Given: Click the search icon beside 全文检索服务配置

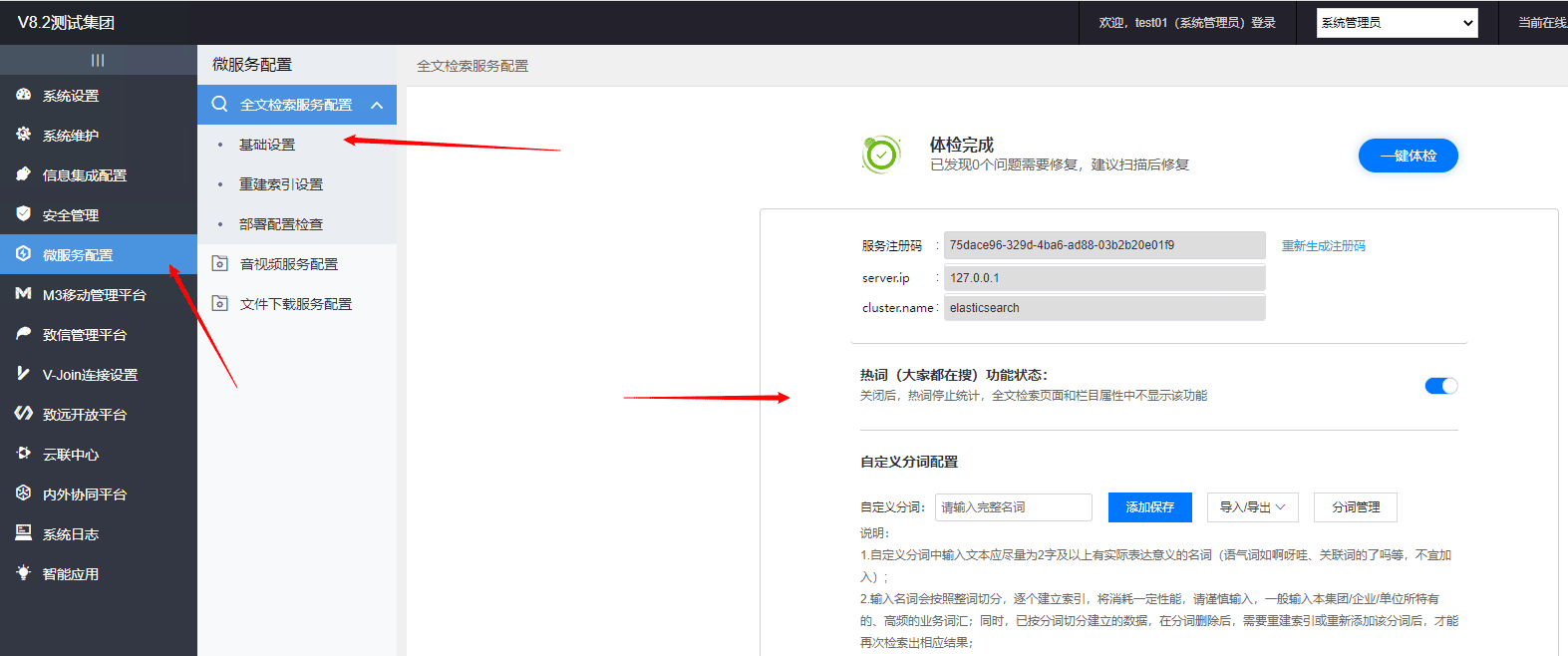Looking at the screenshot, I should (219, 104).
